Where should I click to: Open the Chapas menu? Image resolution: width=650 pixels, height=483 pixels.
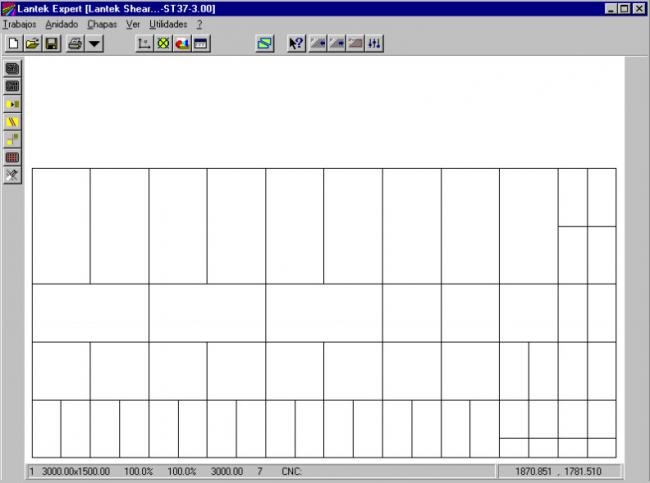click(x=102, y=24)
